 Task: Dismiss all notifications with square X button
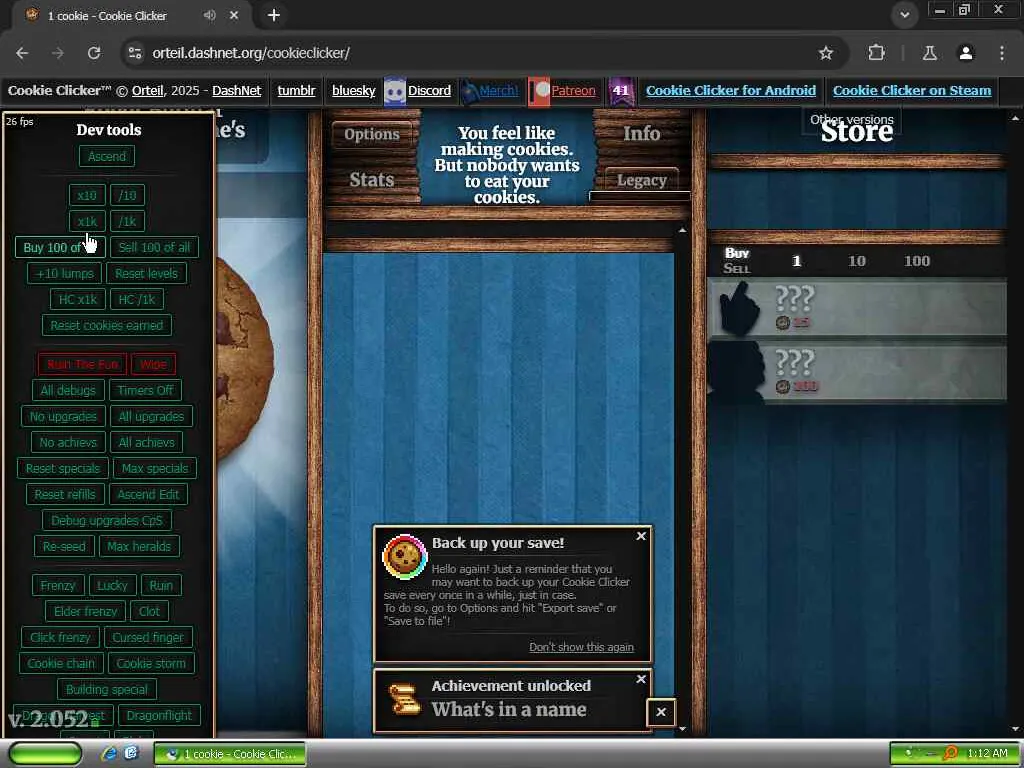661,712
